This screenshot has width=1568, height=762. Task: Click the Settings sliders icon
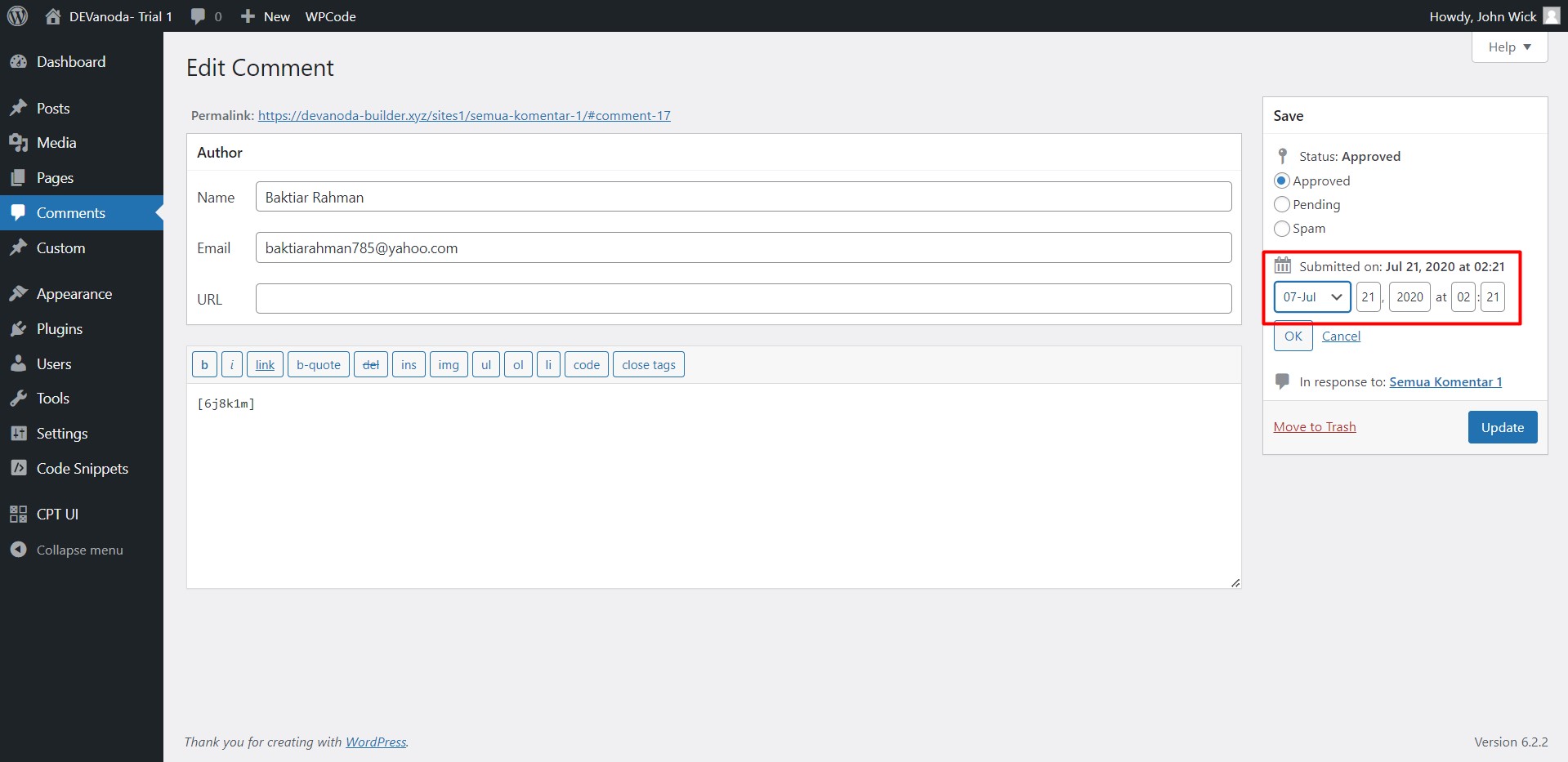click(18, 434)
